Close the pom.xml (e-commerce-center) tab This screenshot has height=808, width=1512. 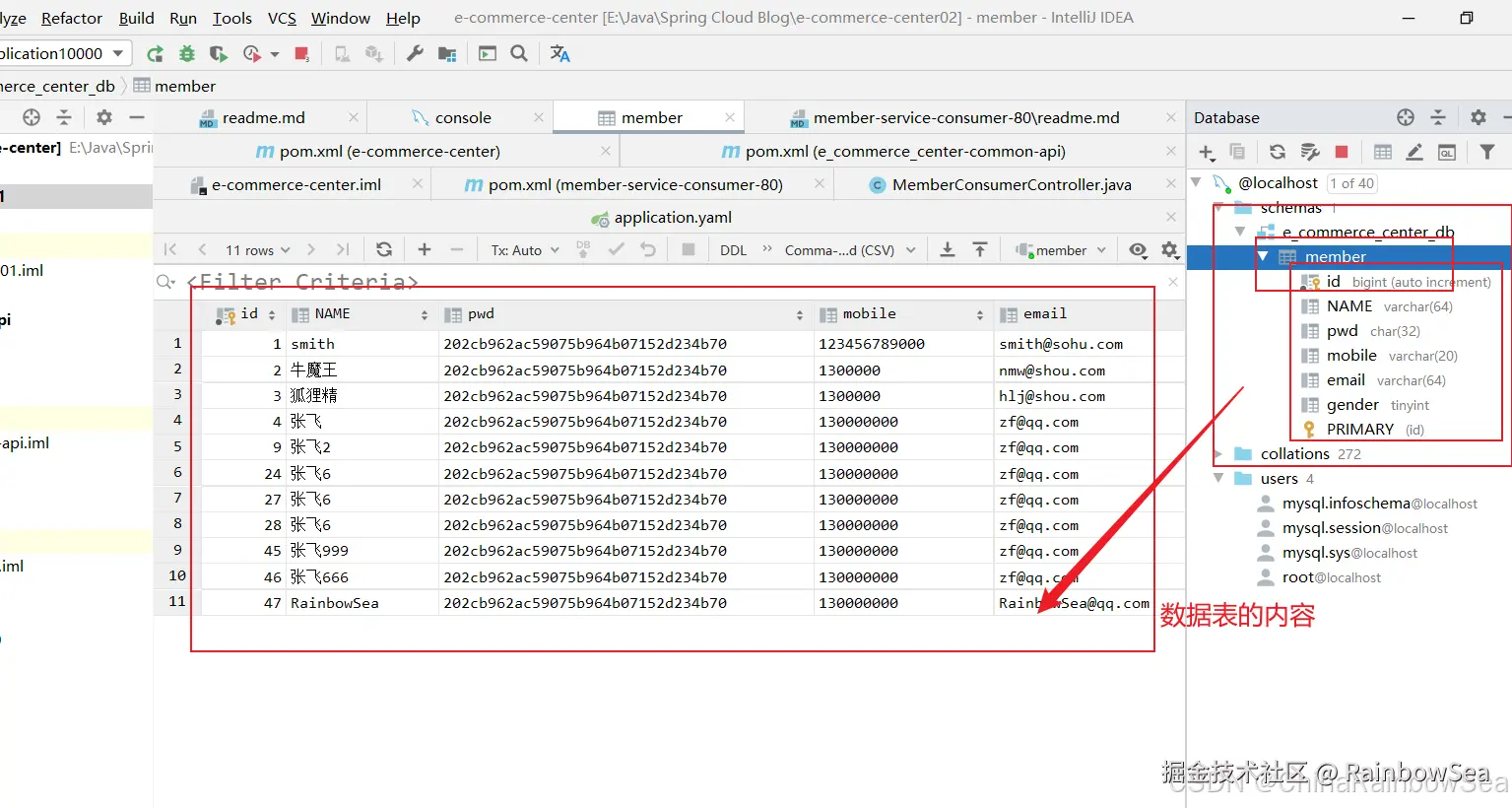(606, 151)
